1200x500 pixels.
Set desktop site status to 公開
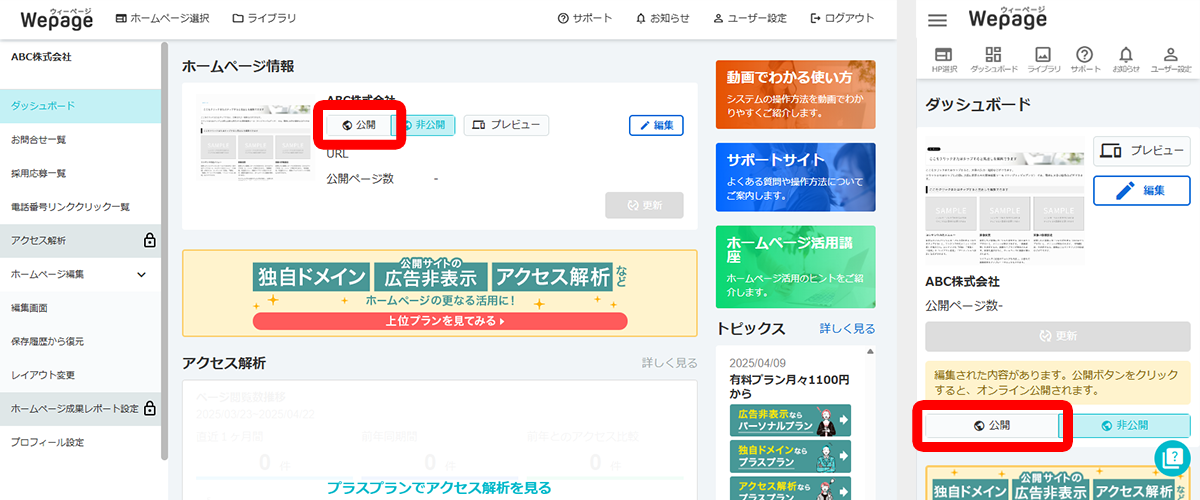pos(359,125)
